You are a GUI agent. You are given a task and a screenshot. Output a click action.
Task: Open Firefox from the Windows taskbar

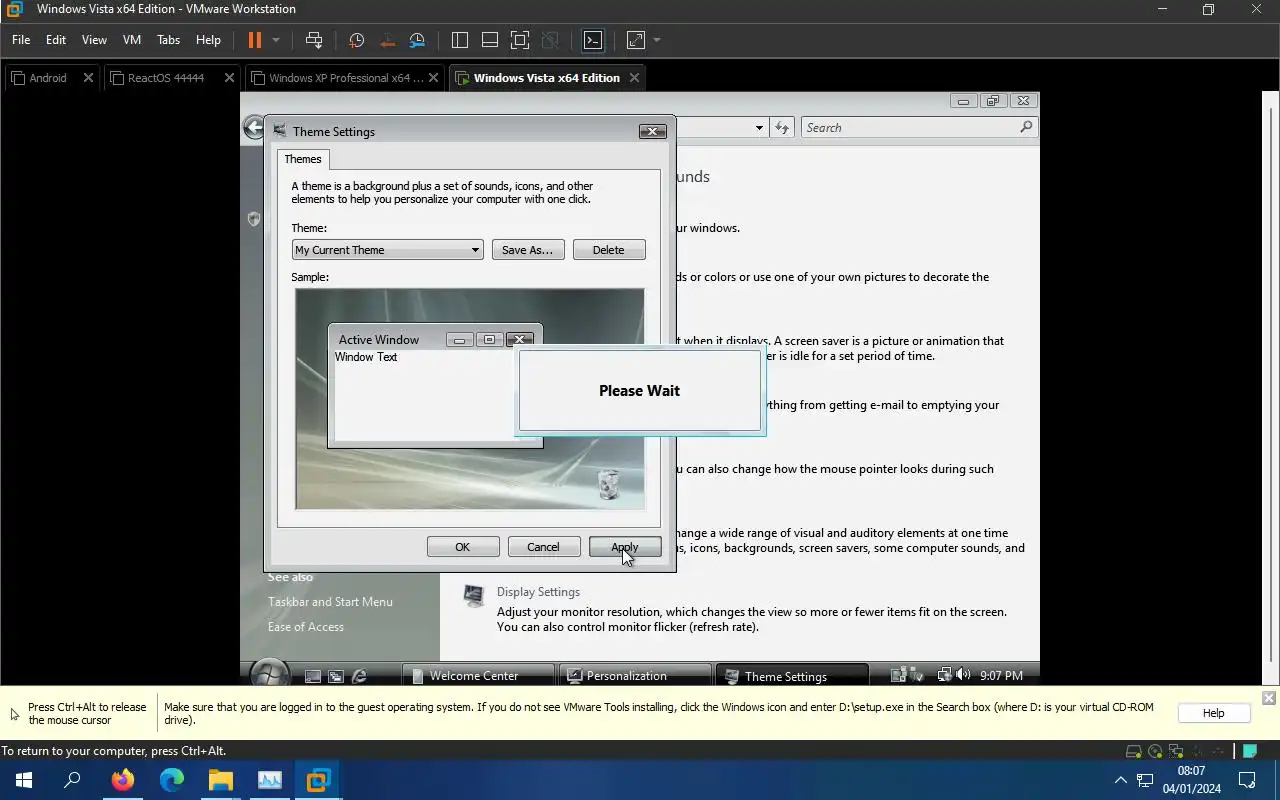(x=123, y=780)
